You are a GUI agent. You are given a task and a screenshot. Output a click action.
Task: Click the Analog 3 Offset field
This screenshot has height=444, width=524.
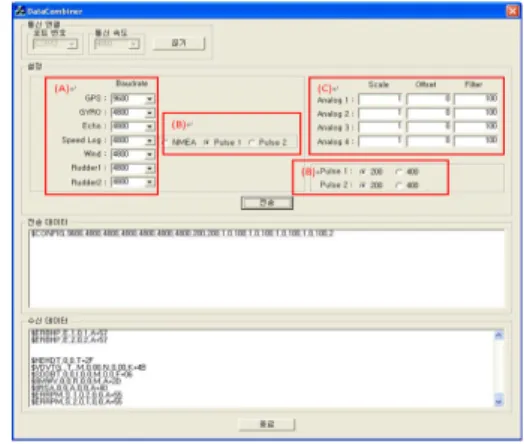click(x=428, y=127)
